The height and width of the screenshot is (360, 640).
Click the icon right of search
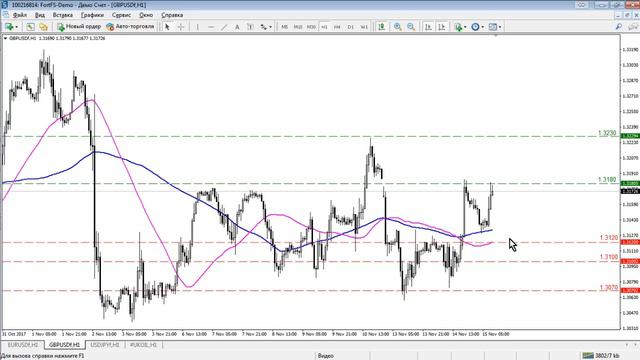(x=633, y=27)
